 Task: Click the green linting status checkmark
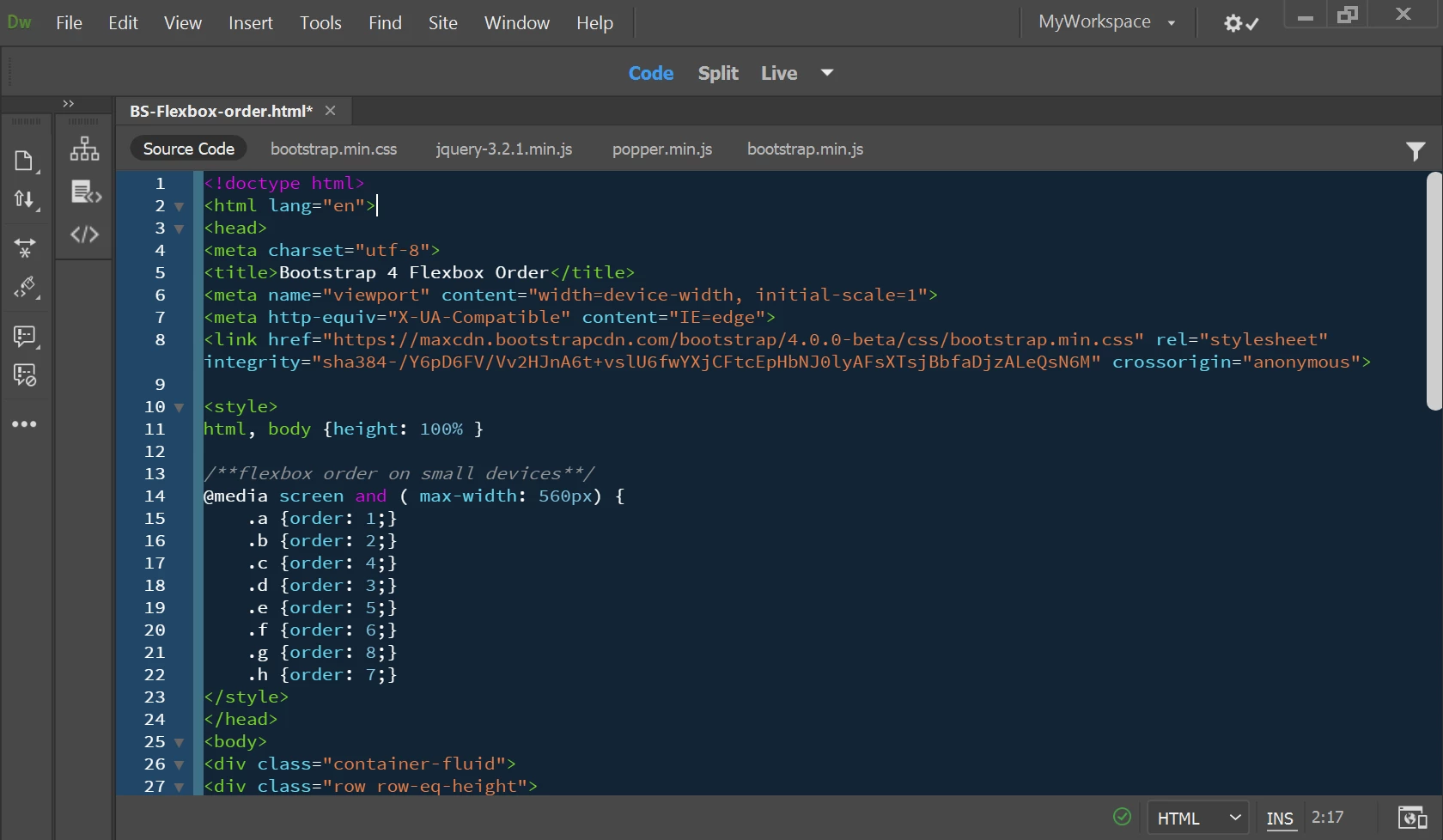(x=1122, y=817)
